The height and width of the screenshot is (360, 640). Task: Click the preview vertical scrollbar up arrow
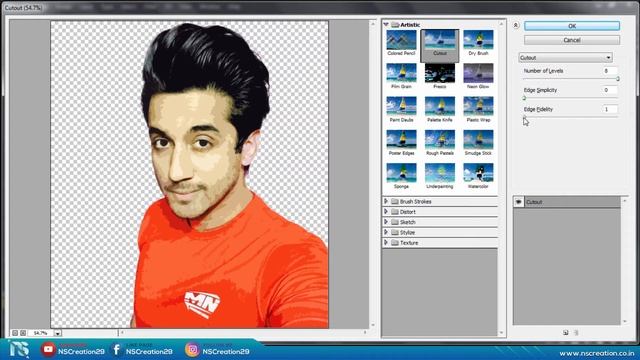(372, 24)
